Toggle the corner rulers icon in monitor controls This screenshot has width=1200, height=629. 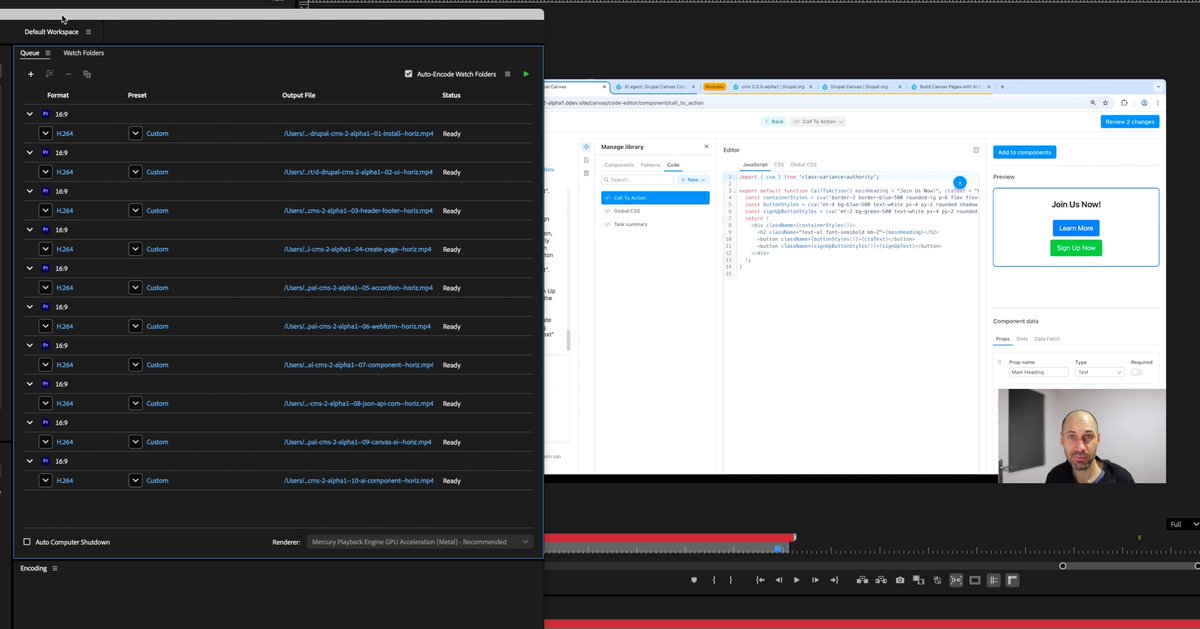pyautogui.click(x=1012, y=580)
